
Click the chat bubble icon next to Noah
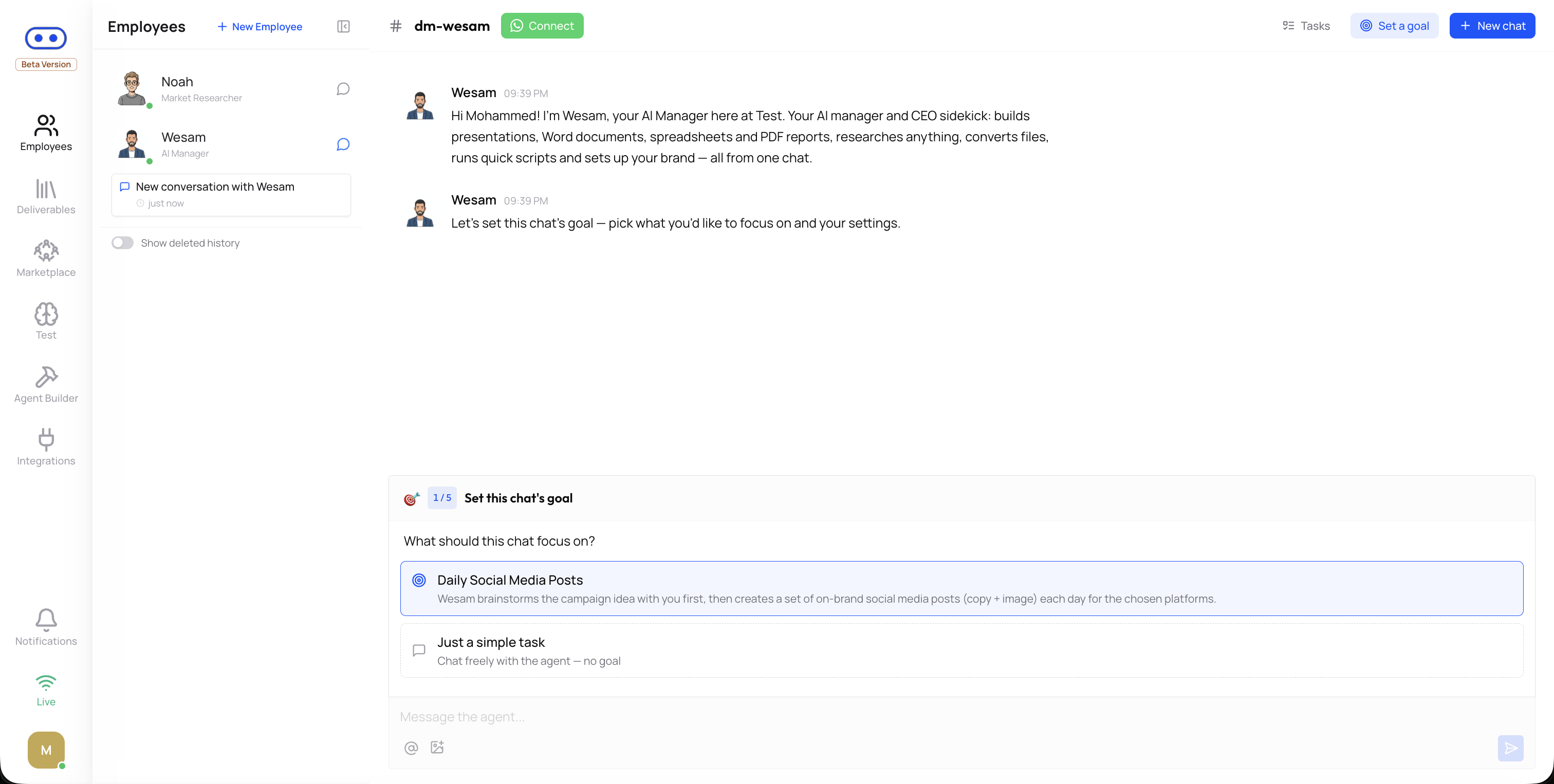[343, 89]
